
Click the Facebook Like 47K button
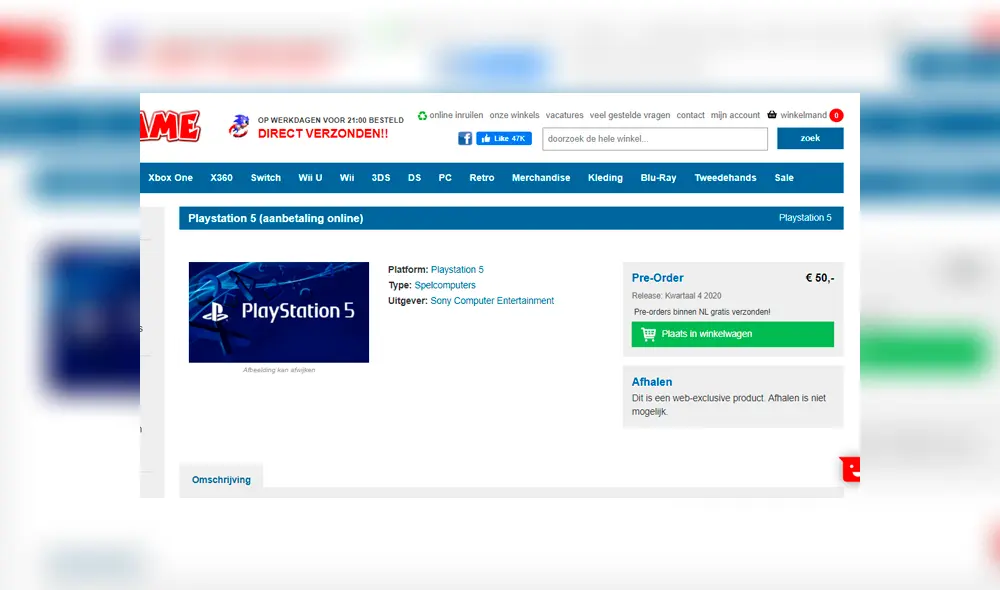point(504,137)
